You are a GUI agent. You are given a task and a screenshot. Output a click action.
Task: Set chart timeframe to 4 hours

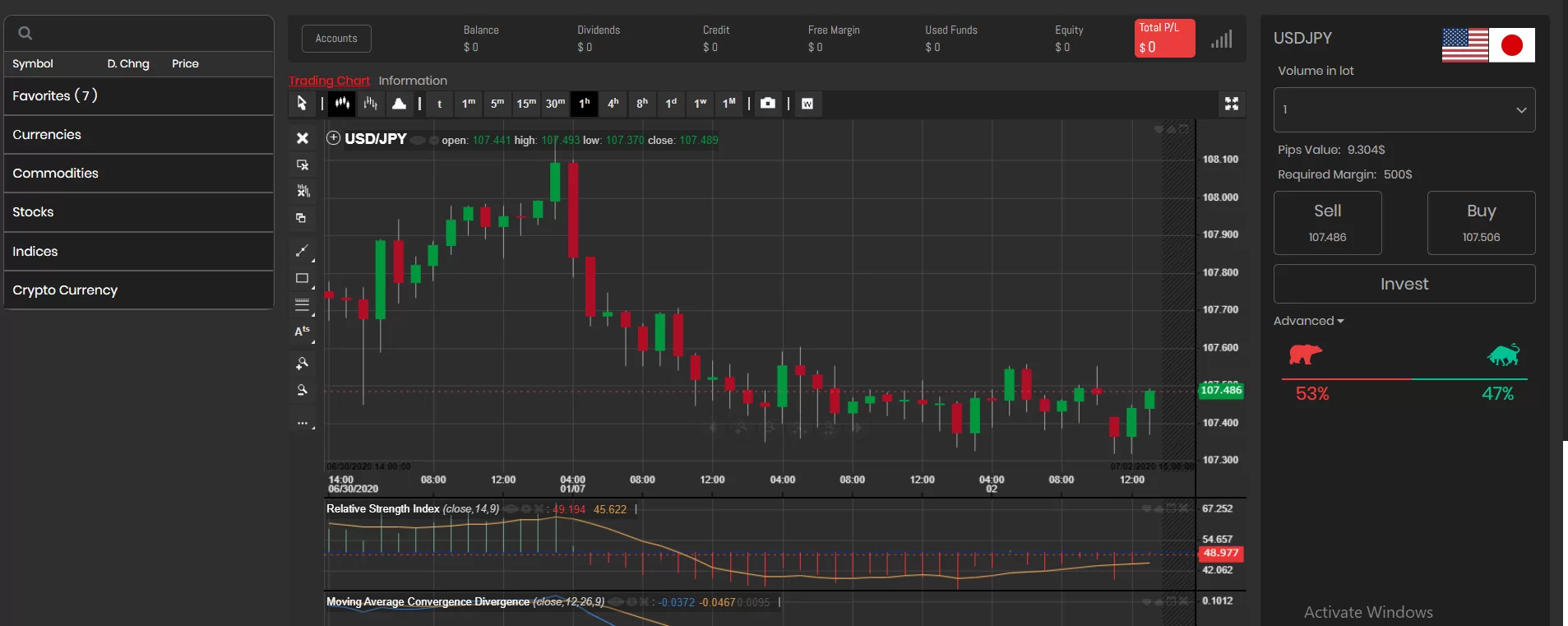pos(613,104)
